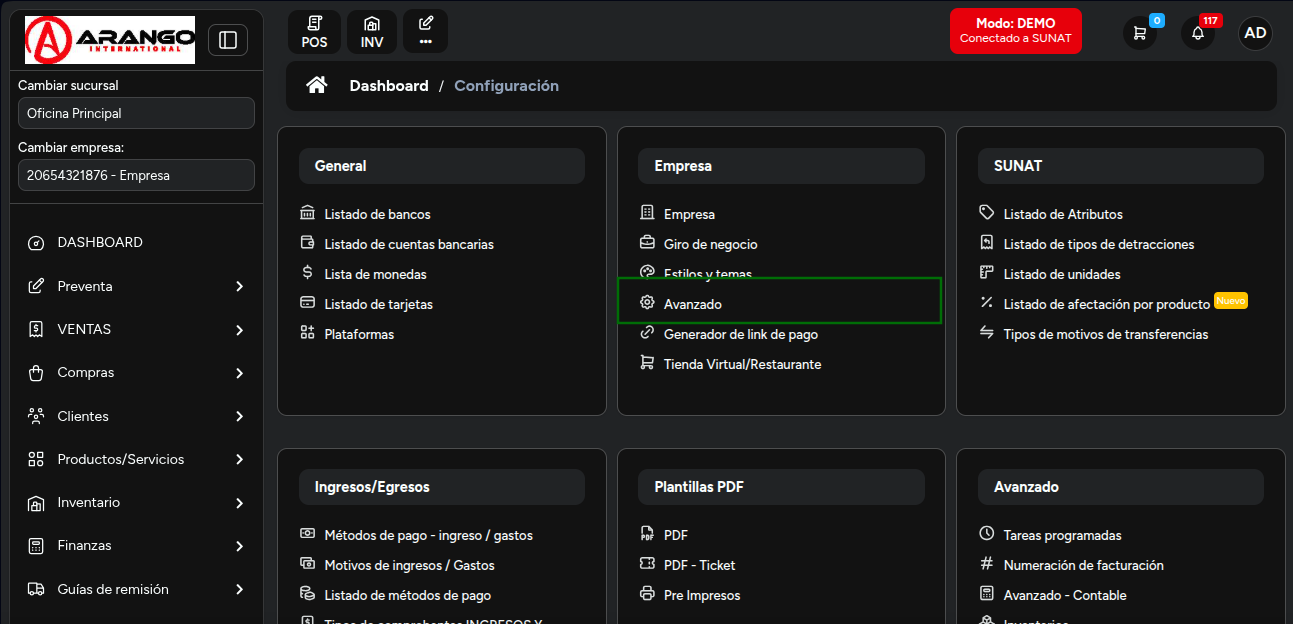Open the 20654321876 - Empresa company selector

(136, 175)
